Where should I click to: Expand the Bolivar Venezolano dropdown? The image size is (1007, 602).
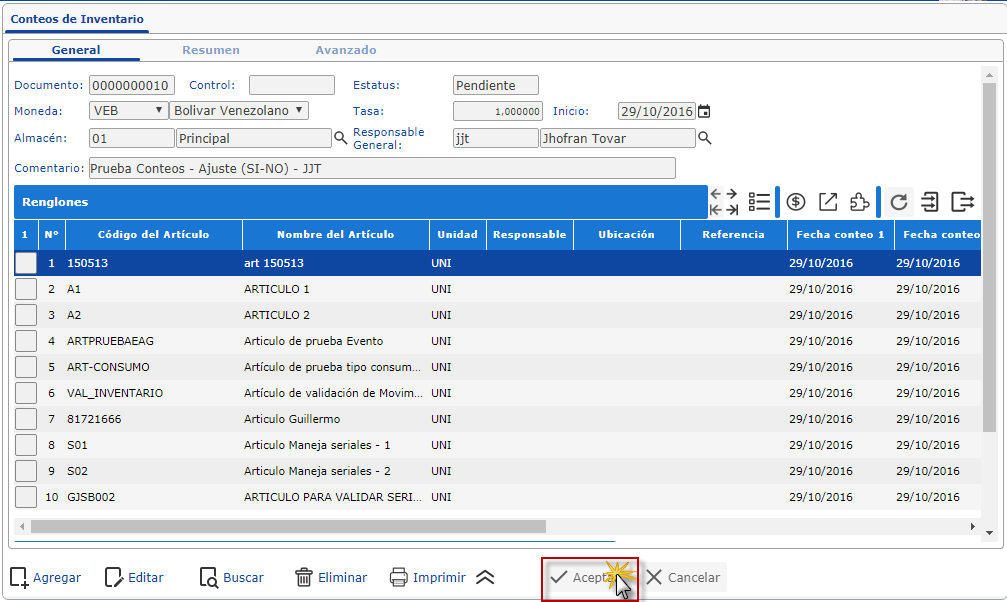239,111
